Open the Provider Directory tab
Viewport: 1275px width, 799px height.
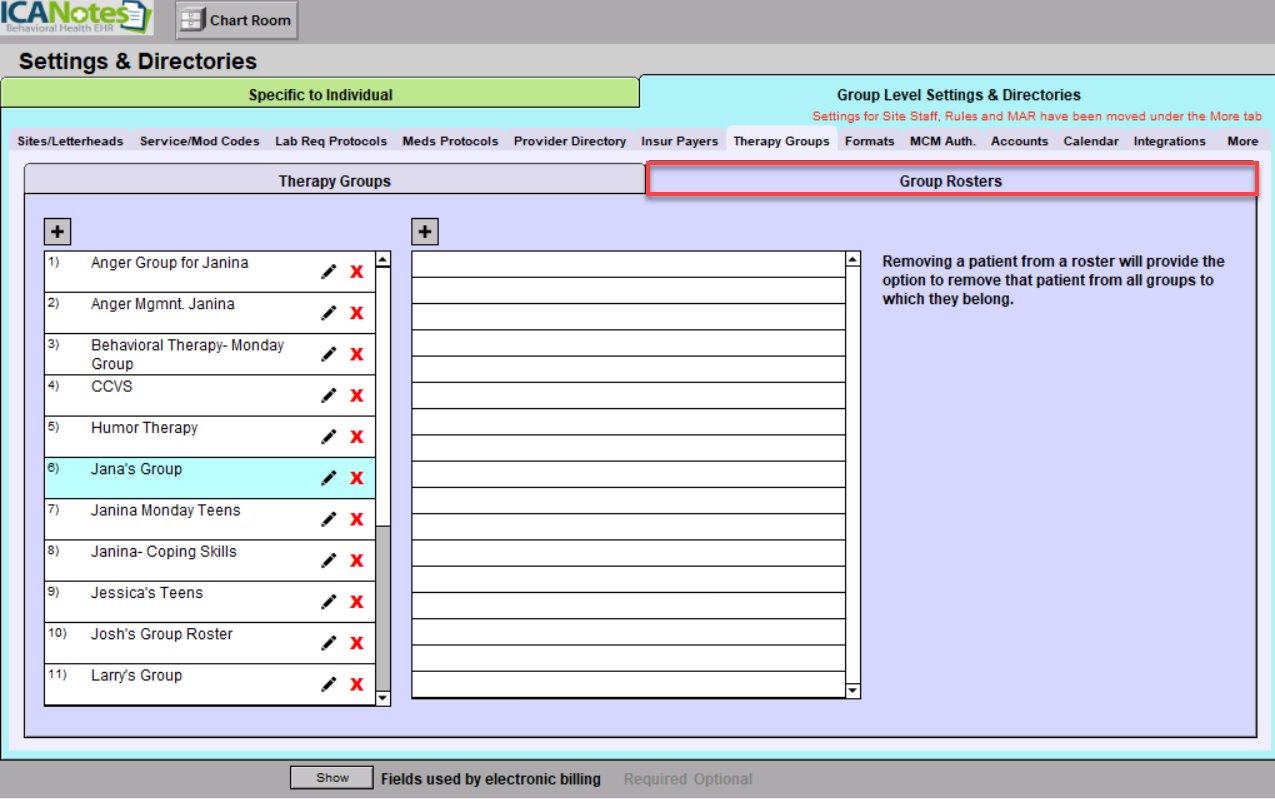[x=570, y=141]
